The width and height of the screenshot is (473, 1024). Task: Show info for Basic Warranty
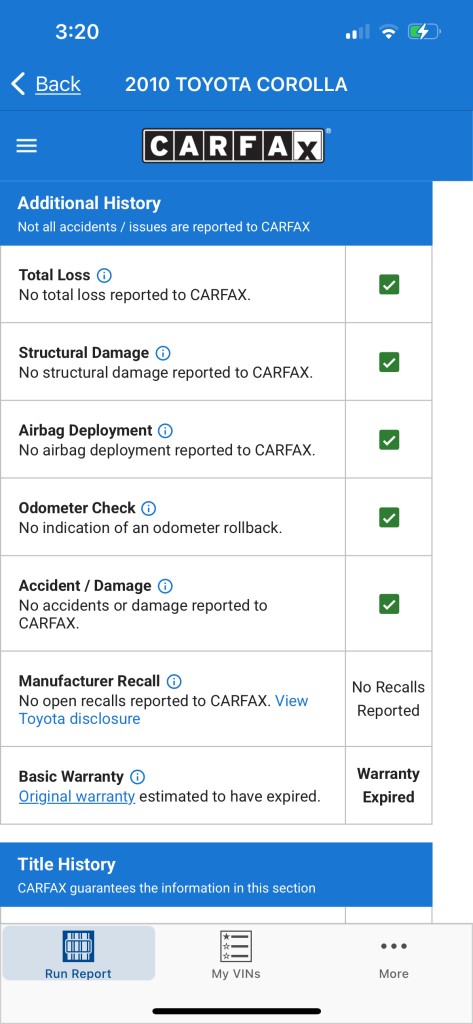point(137,776)
